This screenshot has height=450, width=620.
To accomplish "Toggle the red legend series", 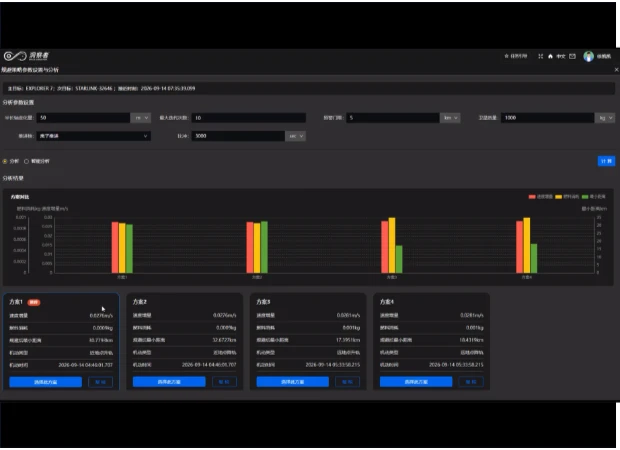I will 541,197.
